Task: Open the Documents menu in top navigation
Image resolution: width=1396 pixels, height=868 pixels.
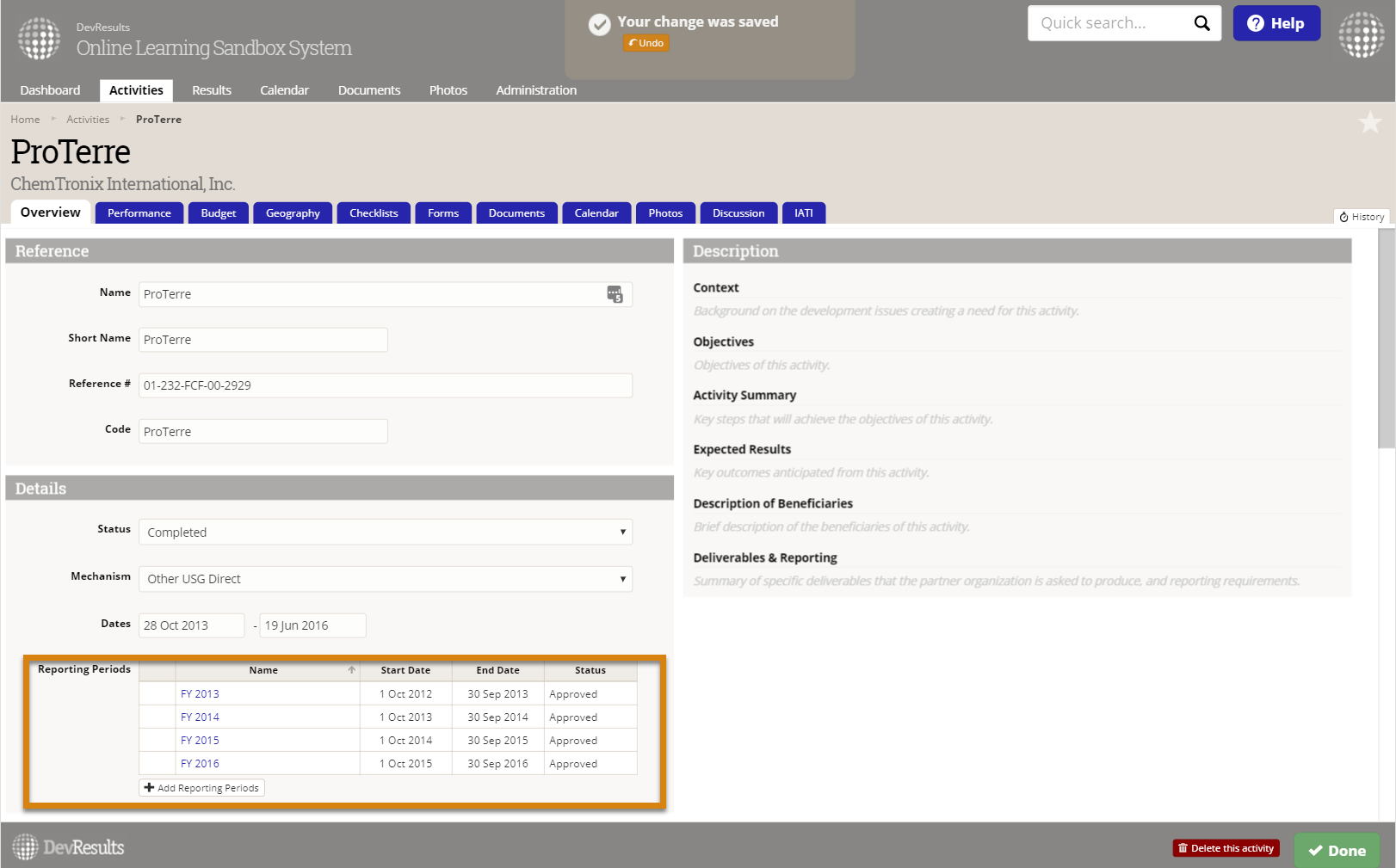Action: click(x=369, y=90)
